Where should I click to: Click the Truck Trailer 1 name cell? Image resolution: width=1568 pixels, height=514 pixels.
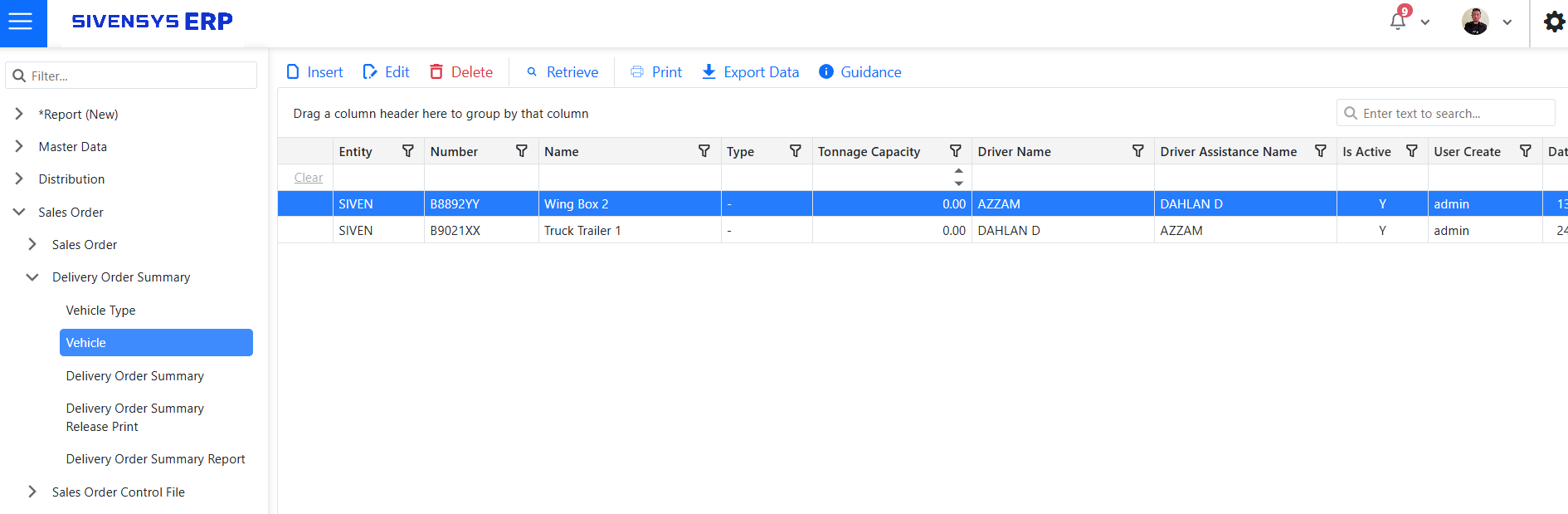(630, 230)
